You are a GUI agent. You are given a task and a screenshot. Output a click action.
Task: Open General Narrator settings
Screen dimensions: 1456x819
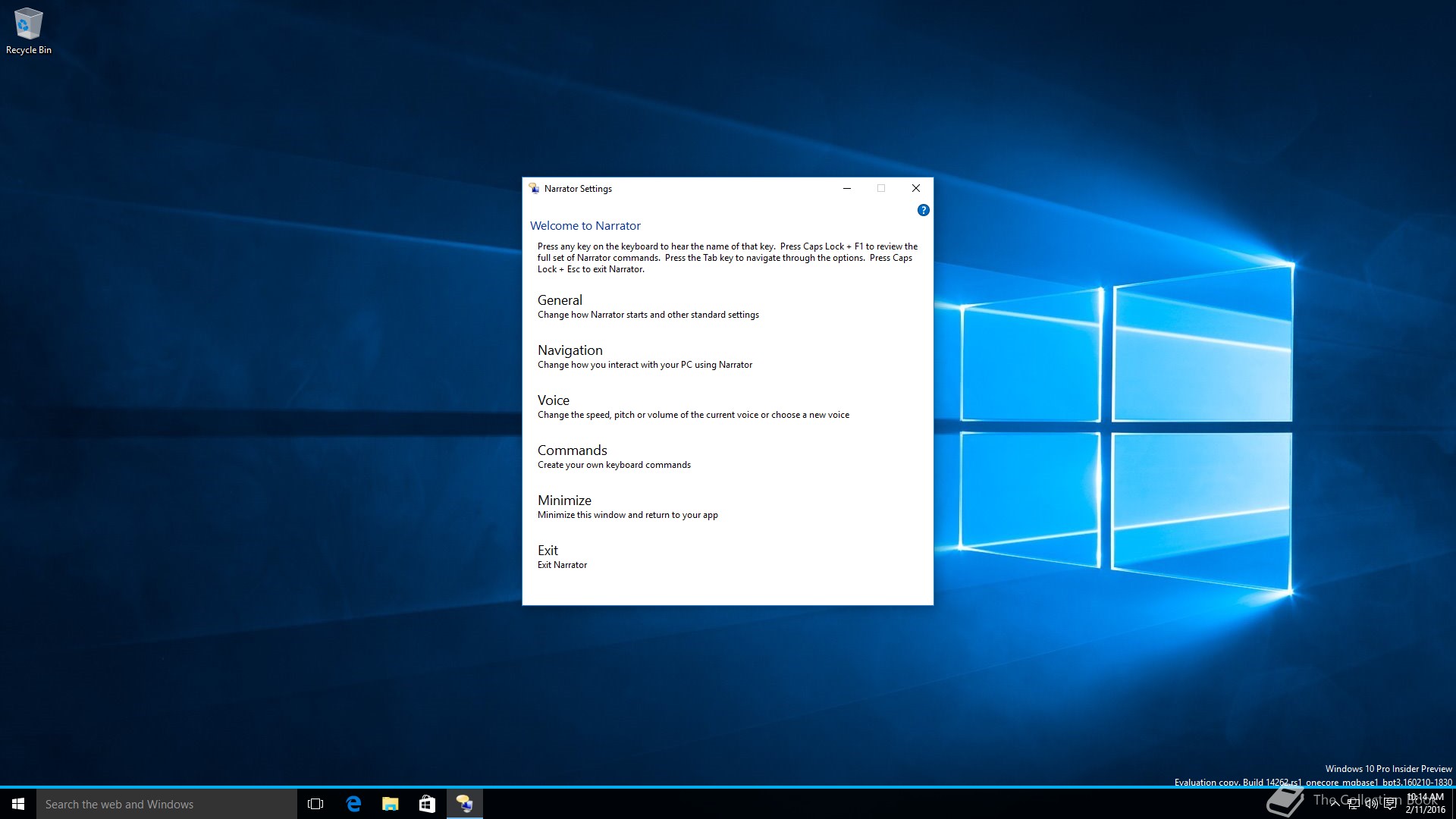click(560, 300)
